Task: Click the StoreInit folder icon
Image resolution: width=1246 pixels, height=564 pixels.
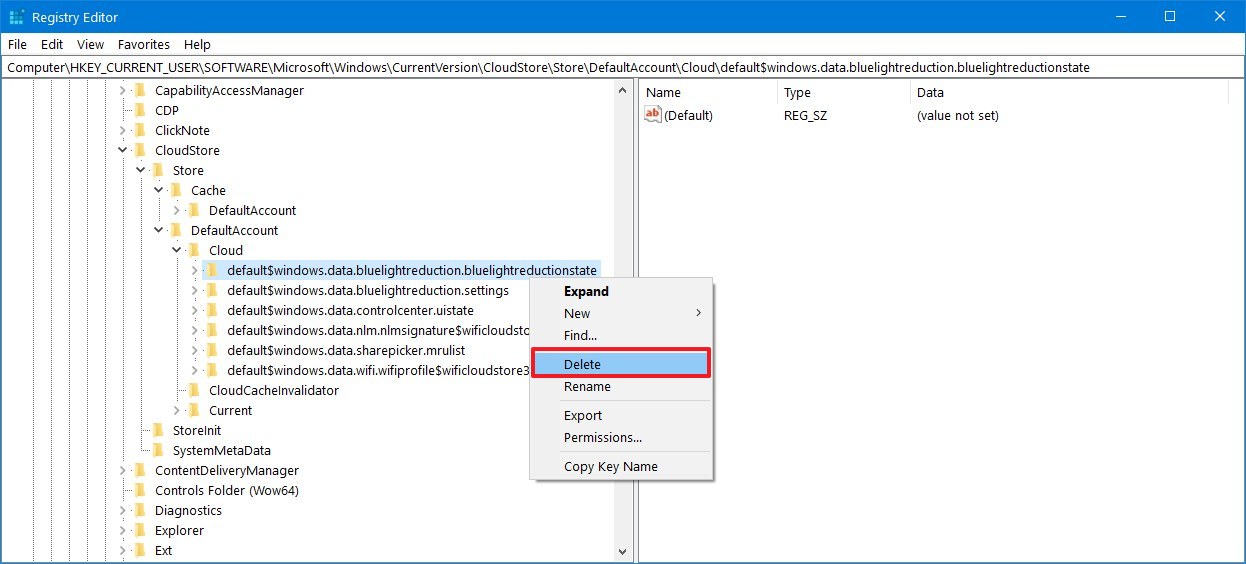Action: (x=158, y=430)
